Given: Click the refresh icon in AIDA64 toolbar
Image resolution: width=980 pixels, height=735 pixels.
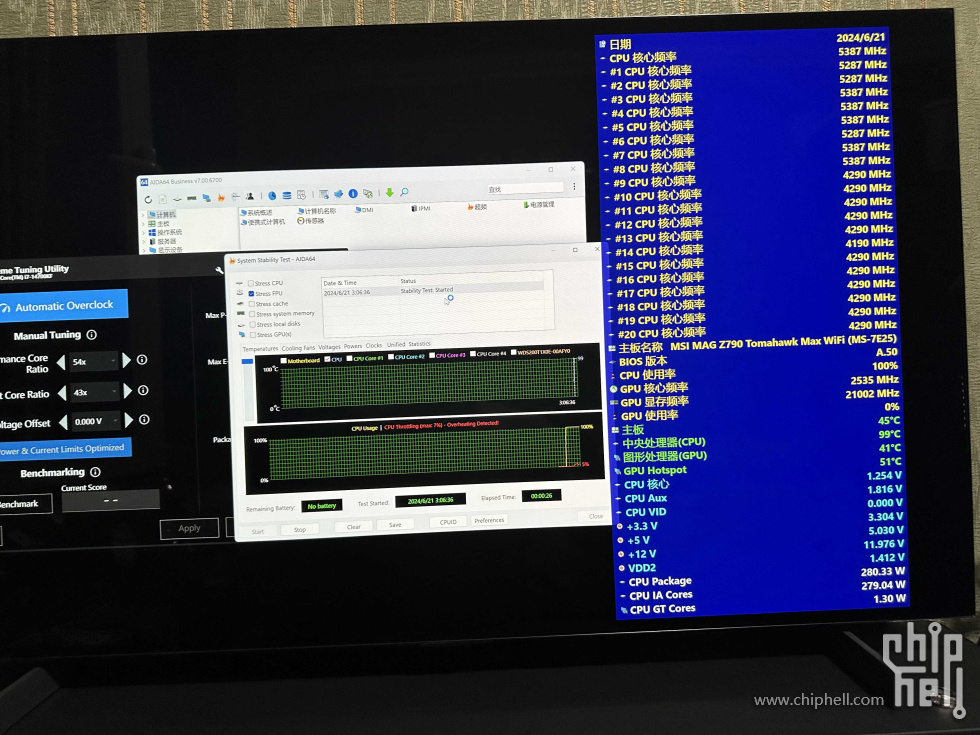Looking at the screenshot, I should [x=148, y=199].
